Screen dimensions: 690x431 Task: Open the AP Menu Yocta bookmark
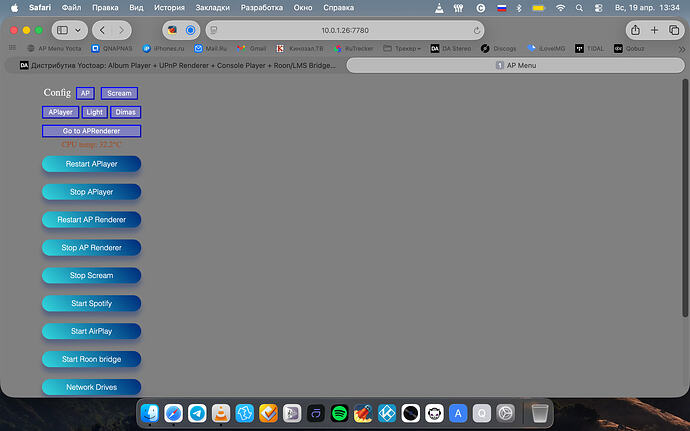54,48
